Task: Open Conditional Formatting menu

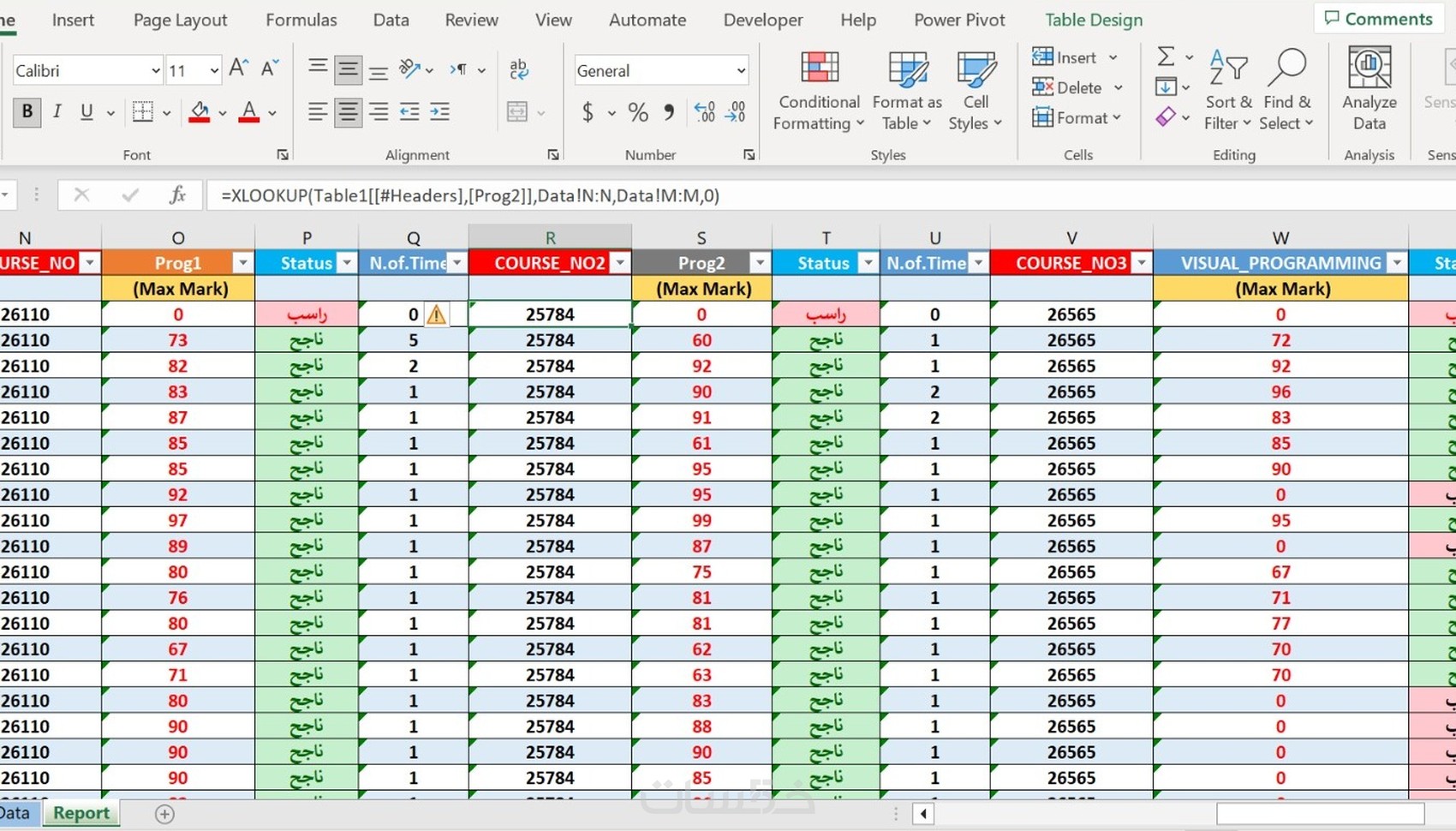Action: pos(819,90)
